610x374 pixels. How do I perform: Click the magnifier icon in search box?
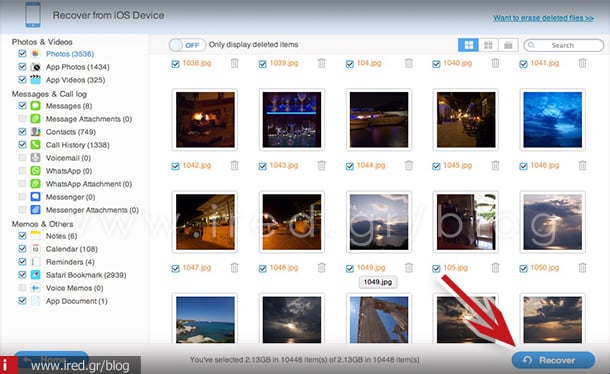(532, 45)
